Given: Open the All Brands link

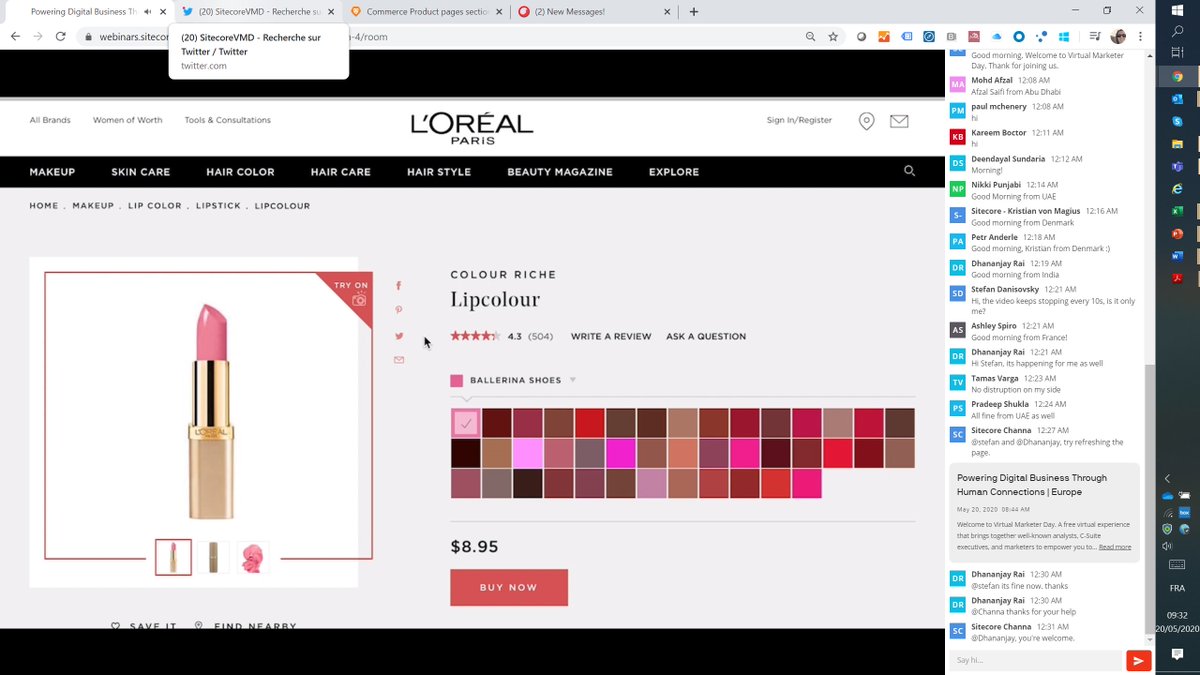Looking at the screenshot, I should point(50,120).
